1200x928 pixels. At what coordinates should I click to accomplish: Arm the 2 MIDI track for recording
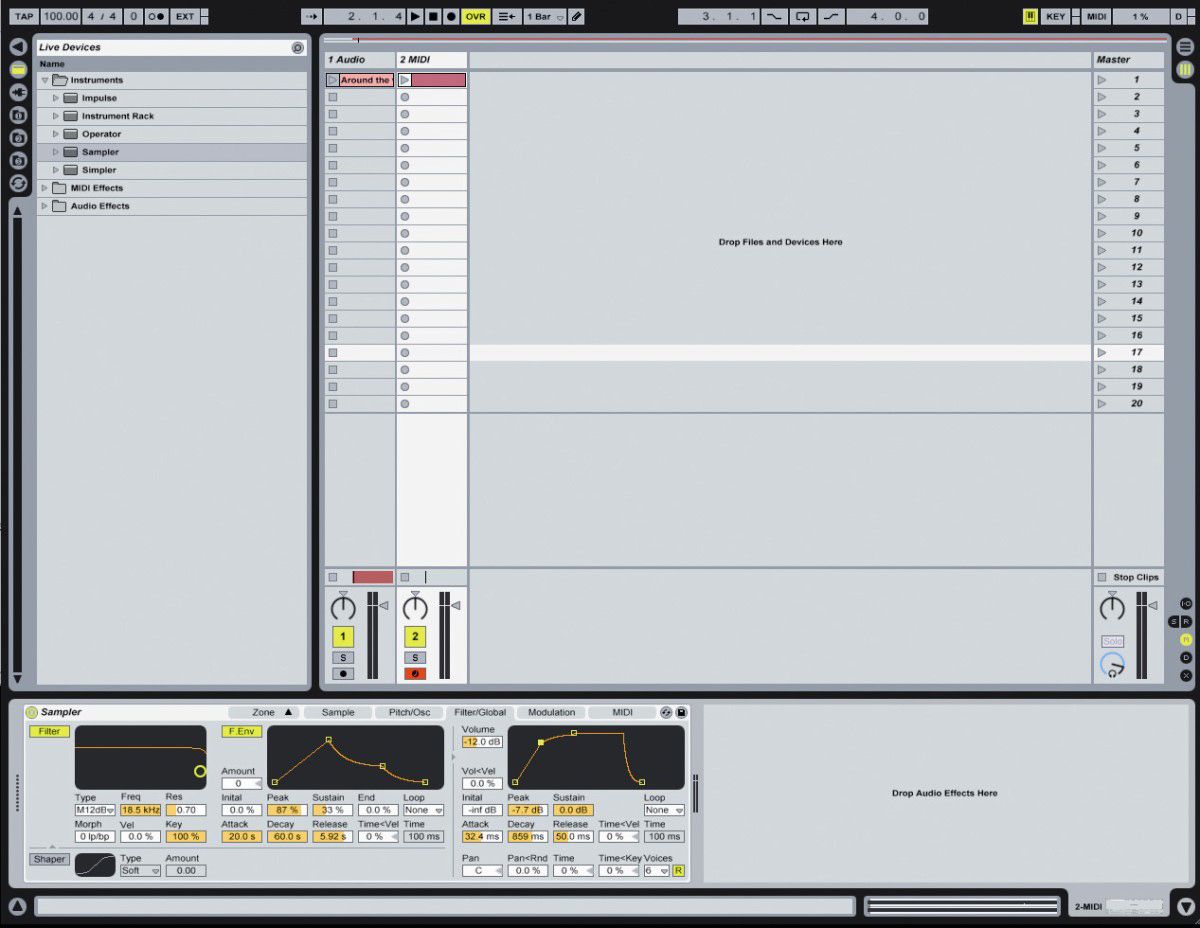415,674
